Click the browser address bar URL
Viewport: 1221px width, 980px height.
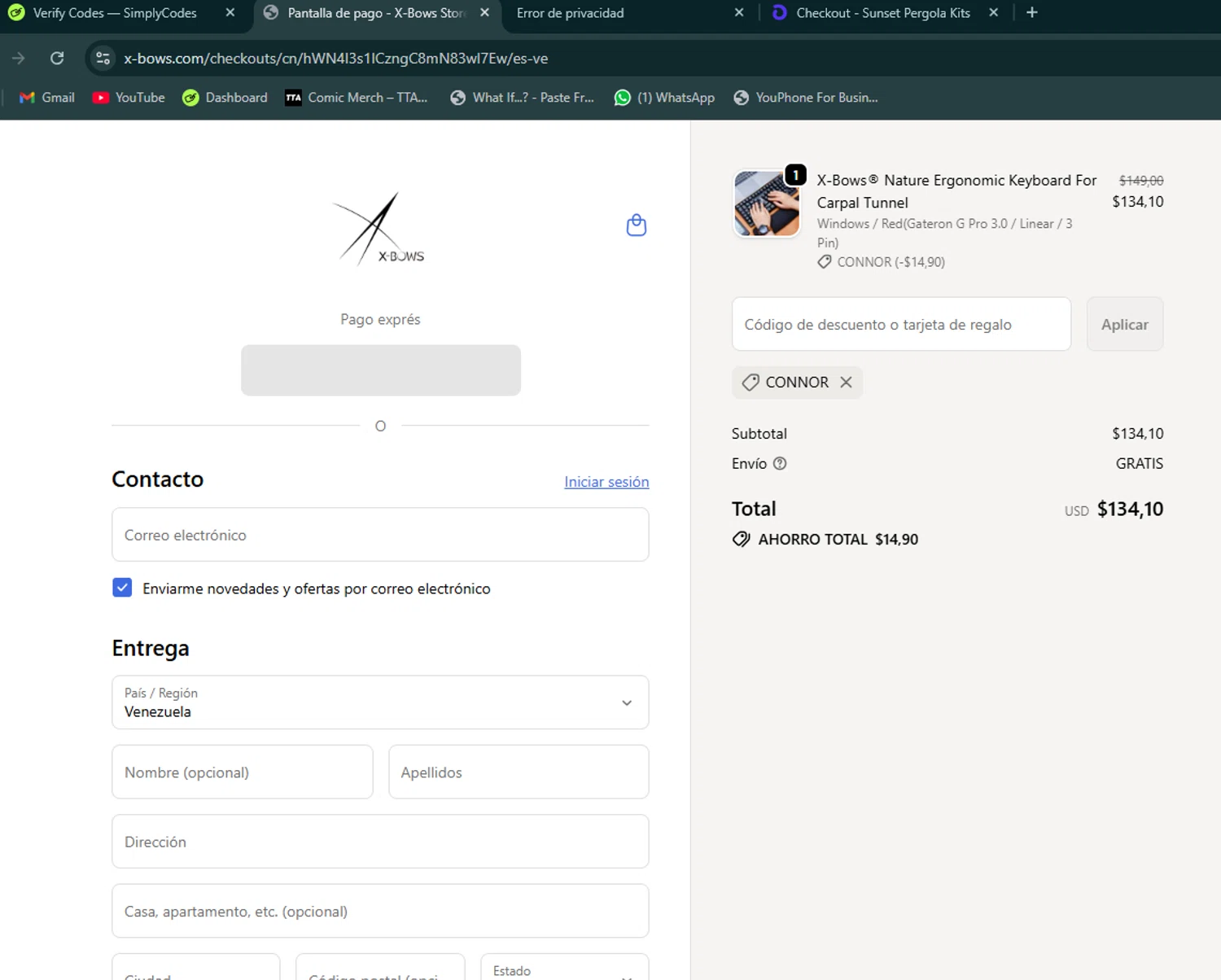pyautogui.click(x=335, y=59)
